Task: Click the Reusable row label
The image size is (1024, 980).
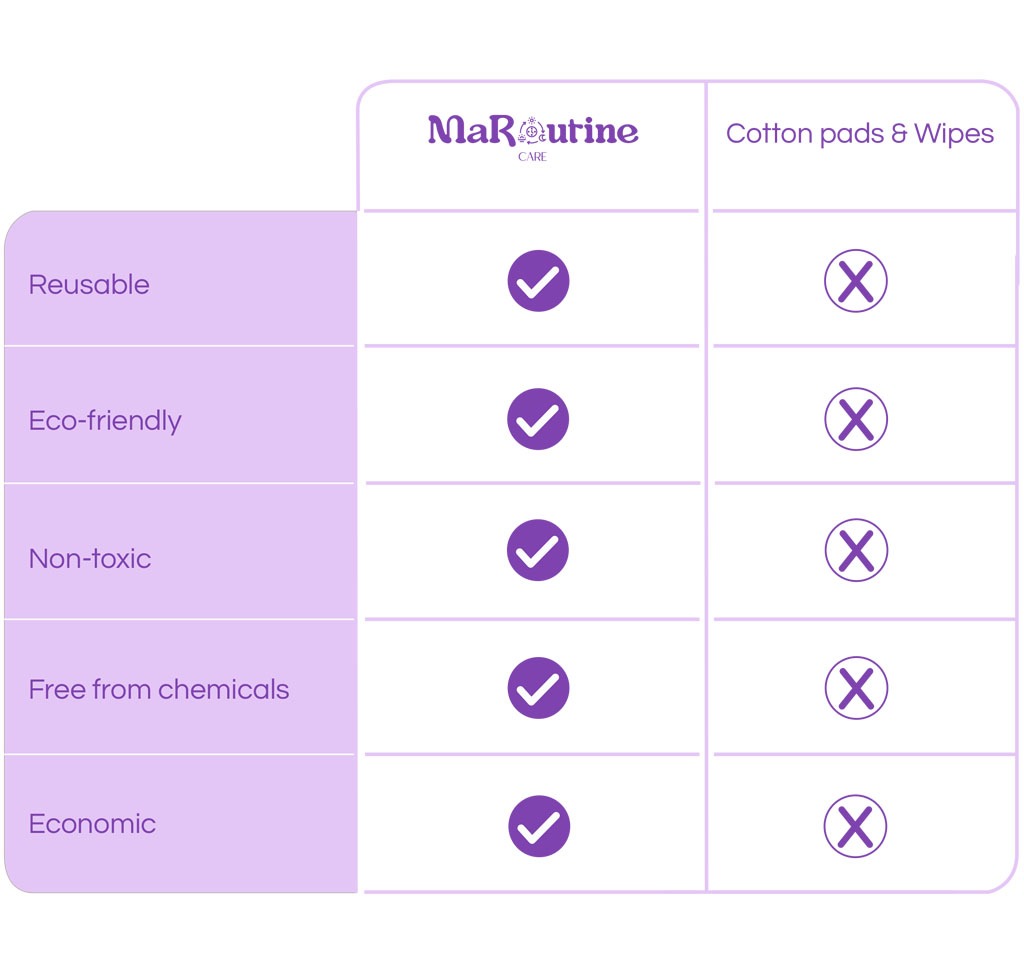Action: pyautogui.click(x=89, y=285)
